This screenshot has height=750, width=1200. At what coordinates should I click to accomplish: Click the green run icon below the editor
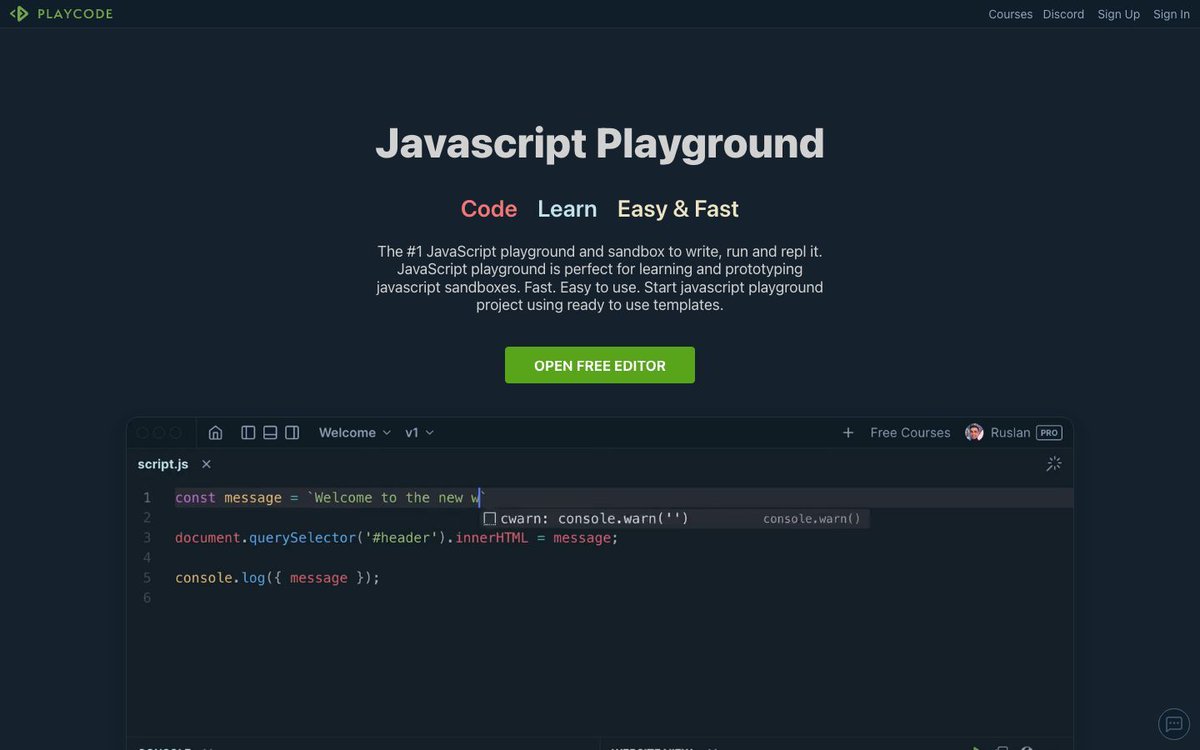pyautogui.click(x=975, y=748)
